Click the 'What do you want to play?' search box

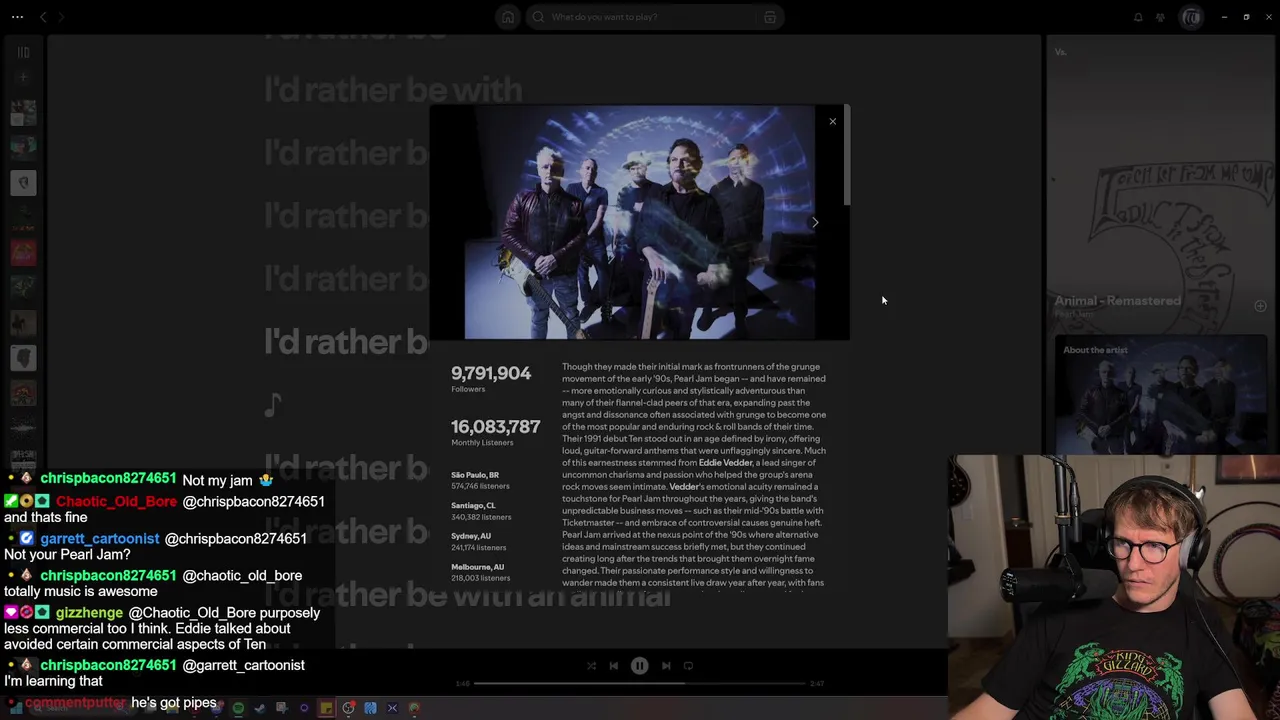[x=655, y=17]
